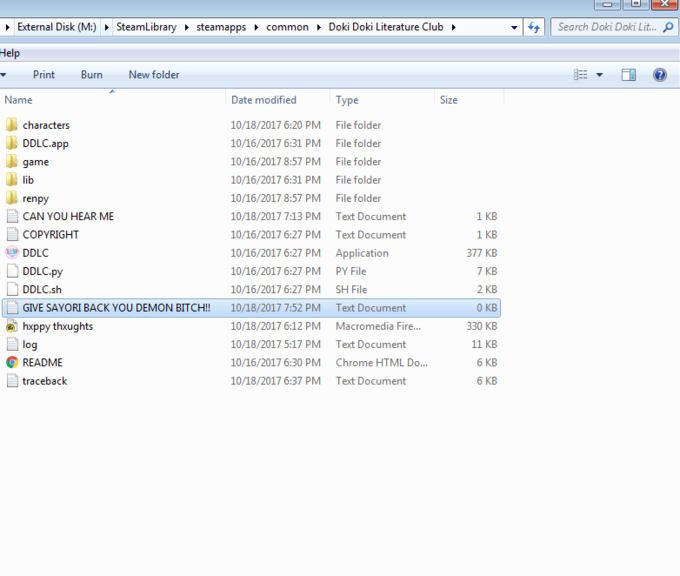Image resolution: width=680 pixels, height=576 pixels.
Task: Select the renpy folder icon
Action: point(12,198)
